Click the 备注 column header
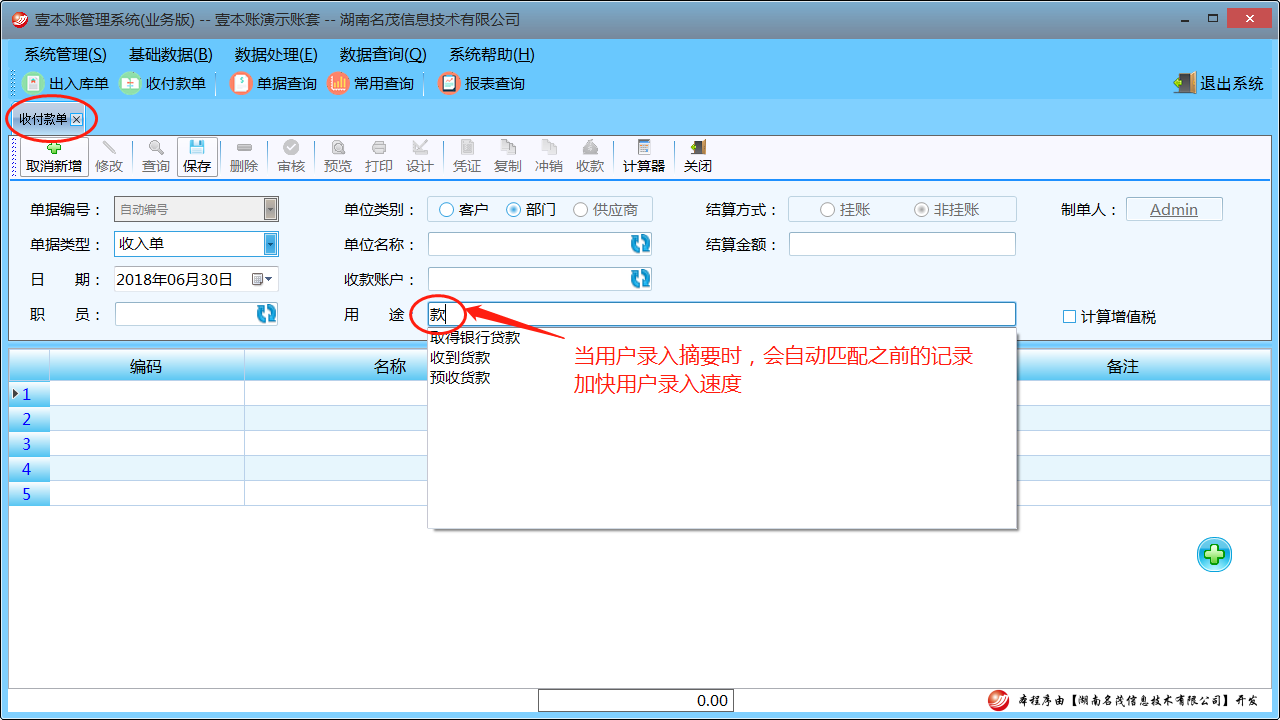The image size is (1280, 720). [x=1123, y=367]
